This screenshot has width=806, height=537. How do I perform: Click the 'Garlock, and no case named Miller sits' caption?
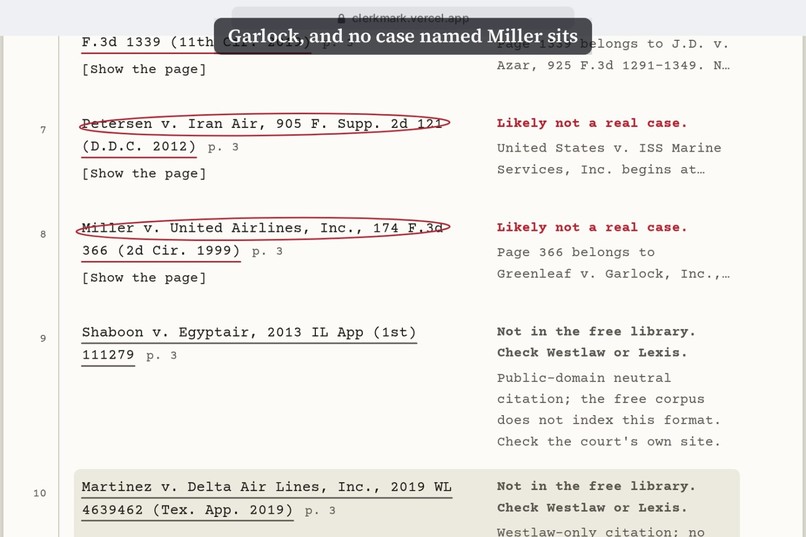[403, 36]
